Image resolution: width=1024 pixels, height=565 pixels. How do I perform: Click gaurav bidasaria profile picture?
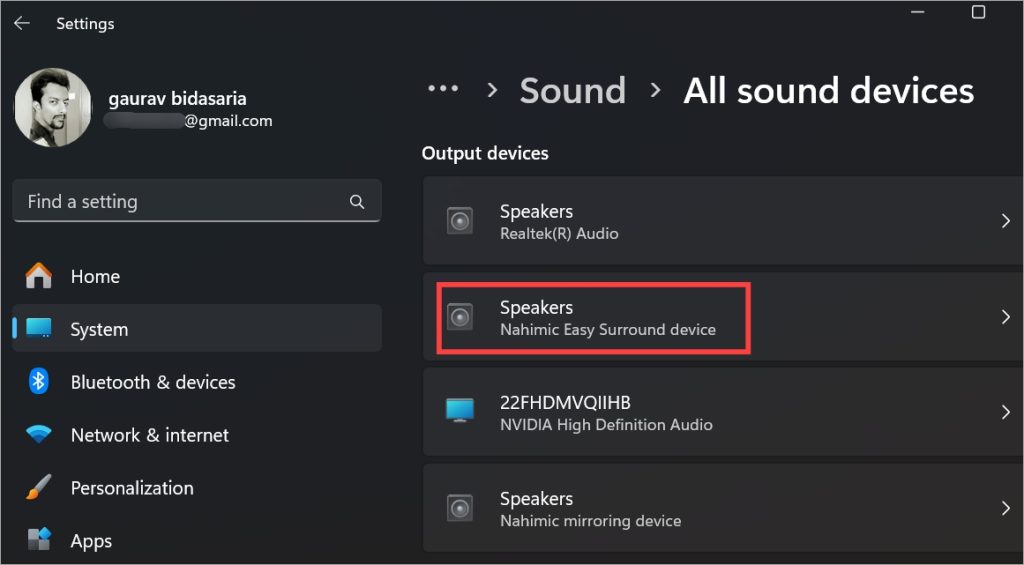coord(53,108)
